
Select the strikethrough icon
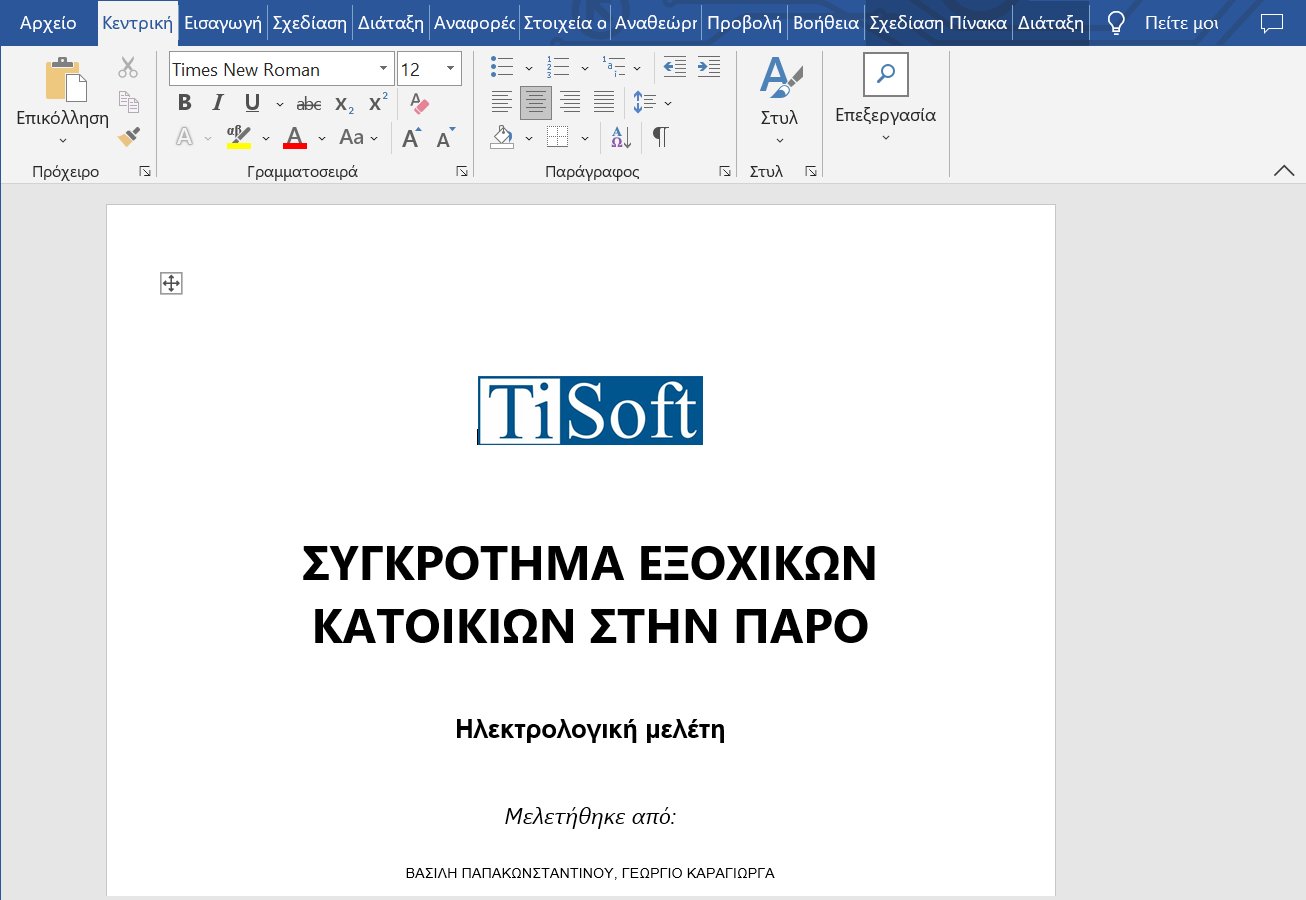pos(309,103)
